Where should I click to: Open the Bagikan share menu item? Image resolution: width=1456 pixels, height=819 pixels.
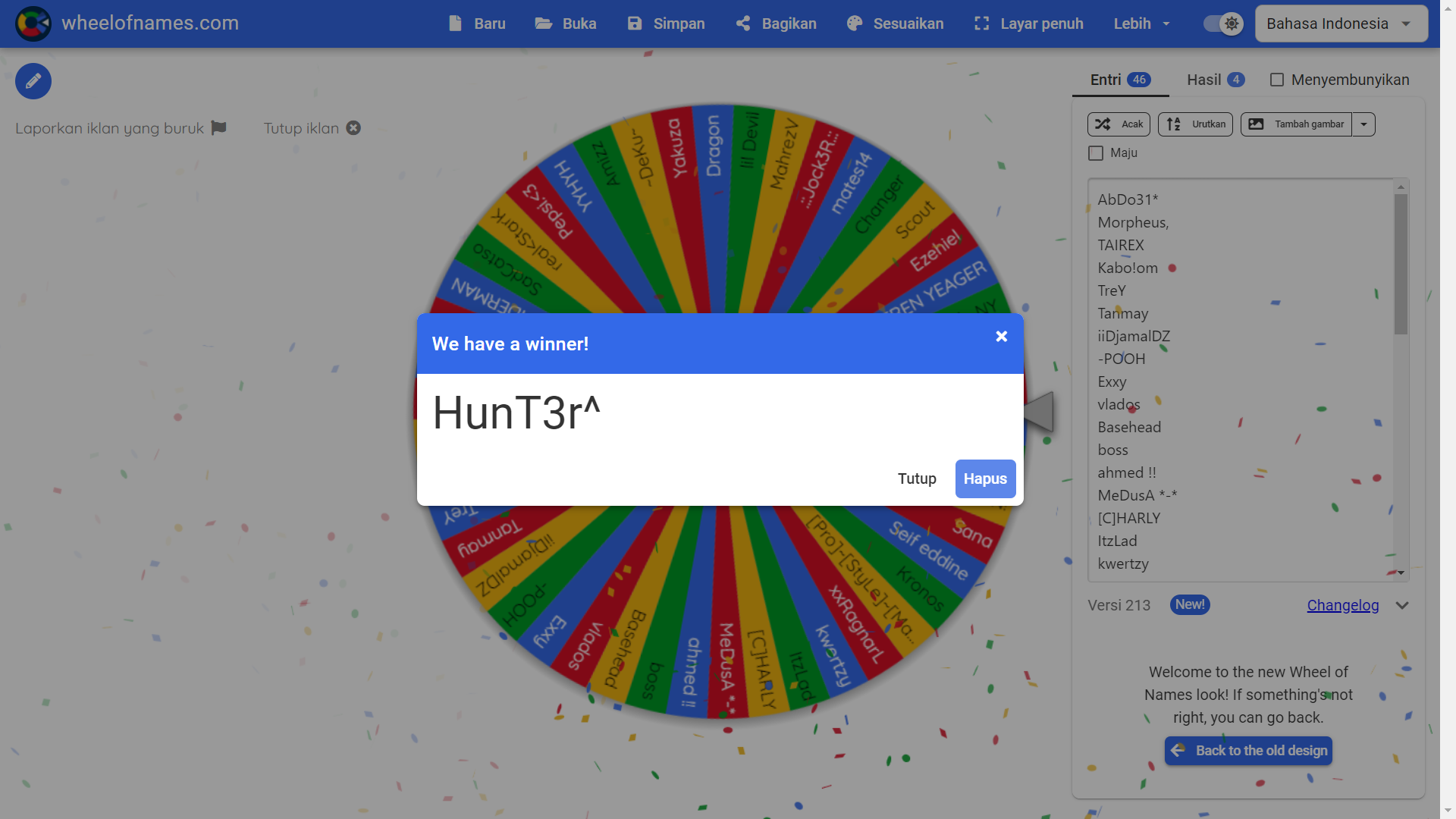[776, 24]
